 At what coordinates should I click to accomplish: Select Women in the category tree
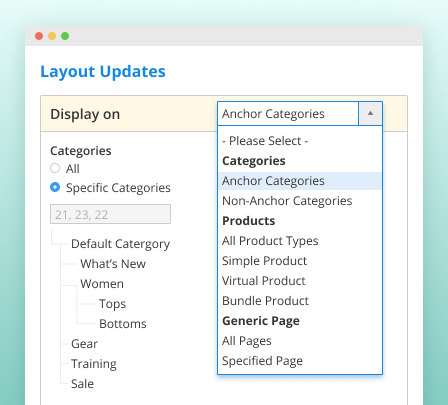click(x=102, y=284)
